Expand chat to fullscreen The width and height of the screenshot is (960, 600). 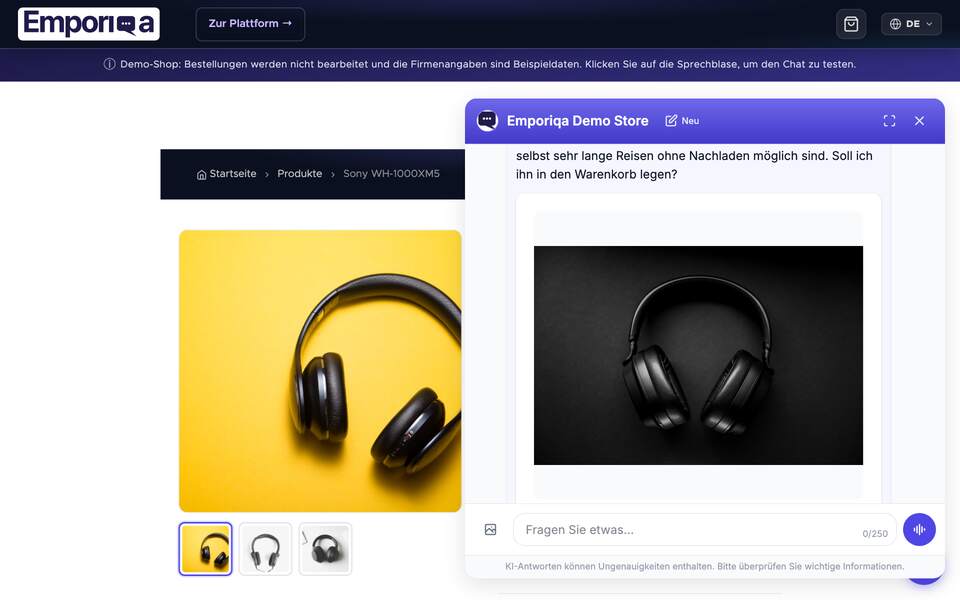[x=890, y=121]
